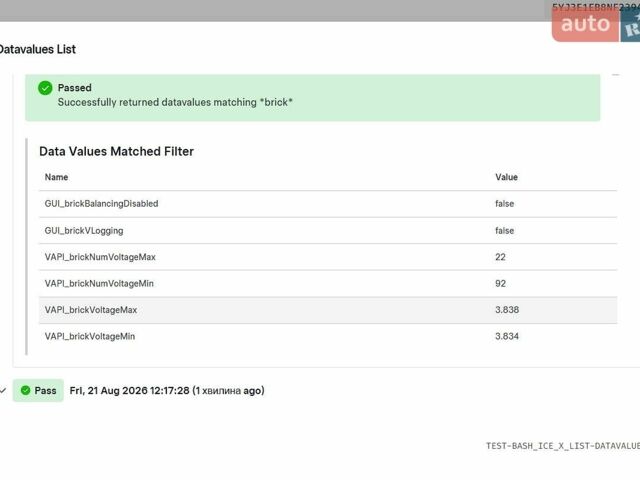Click the Passed status label
Image resolution: width=640 pixels, height=480 pixels.
pos(74,88)
